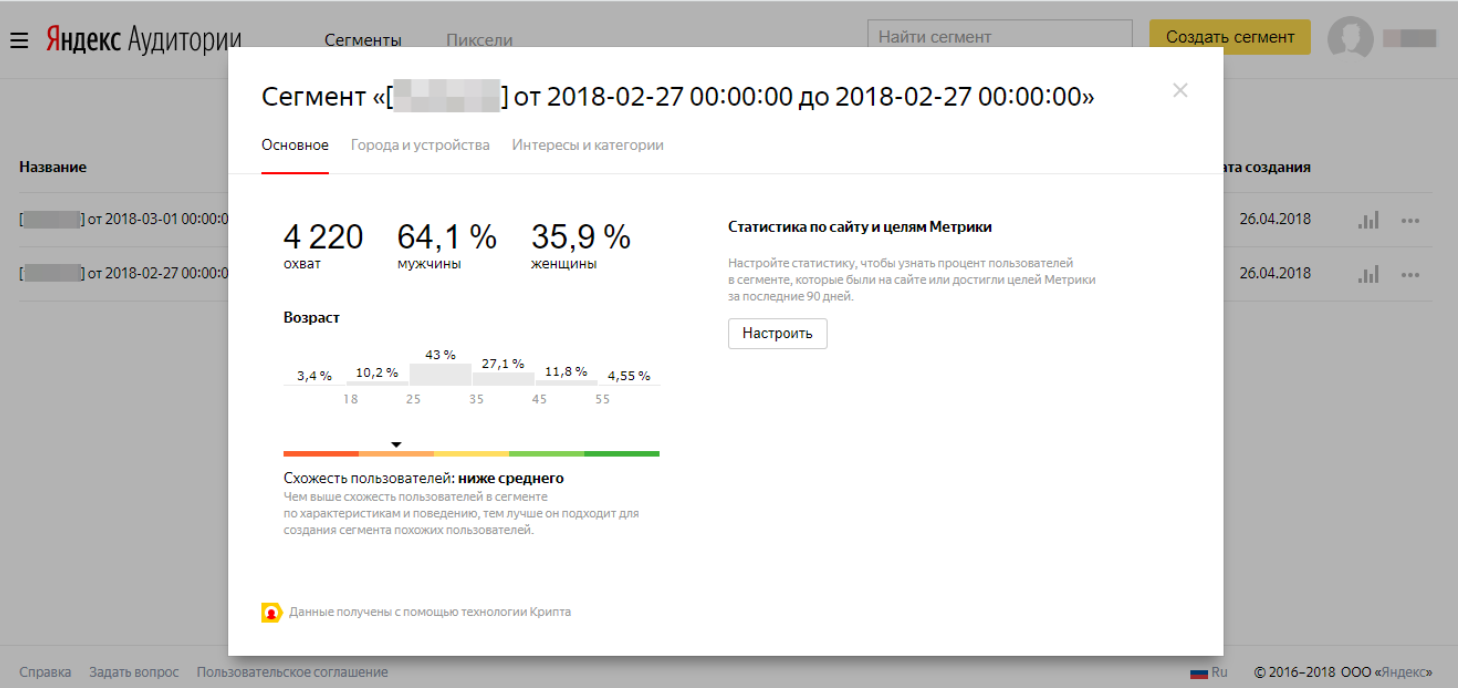Open statistics chart icon for 2018-02-27 segment

(x=1368, y=274)
